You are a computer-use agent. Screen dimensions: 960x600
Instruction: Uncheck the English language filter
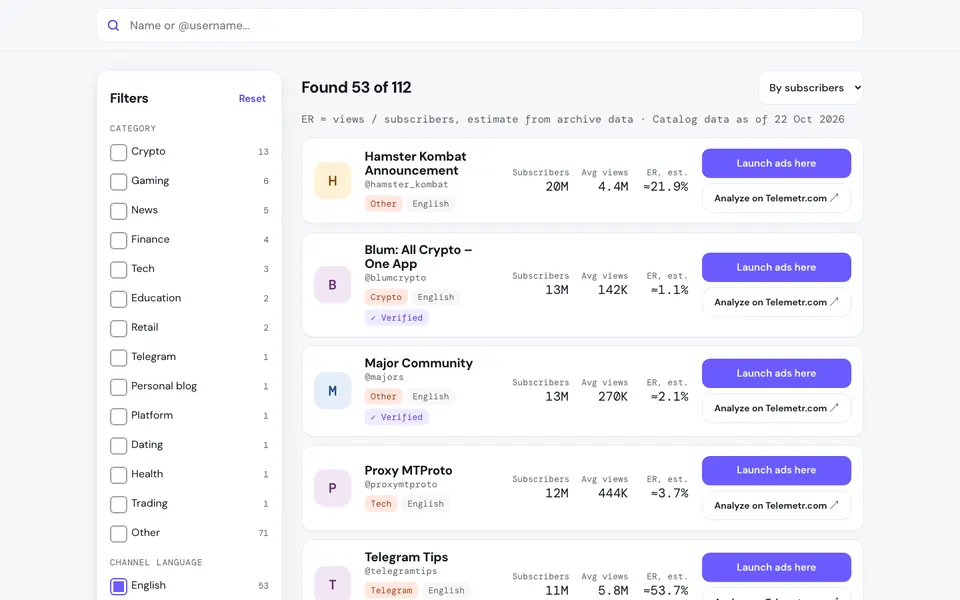118,587
